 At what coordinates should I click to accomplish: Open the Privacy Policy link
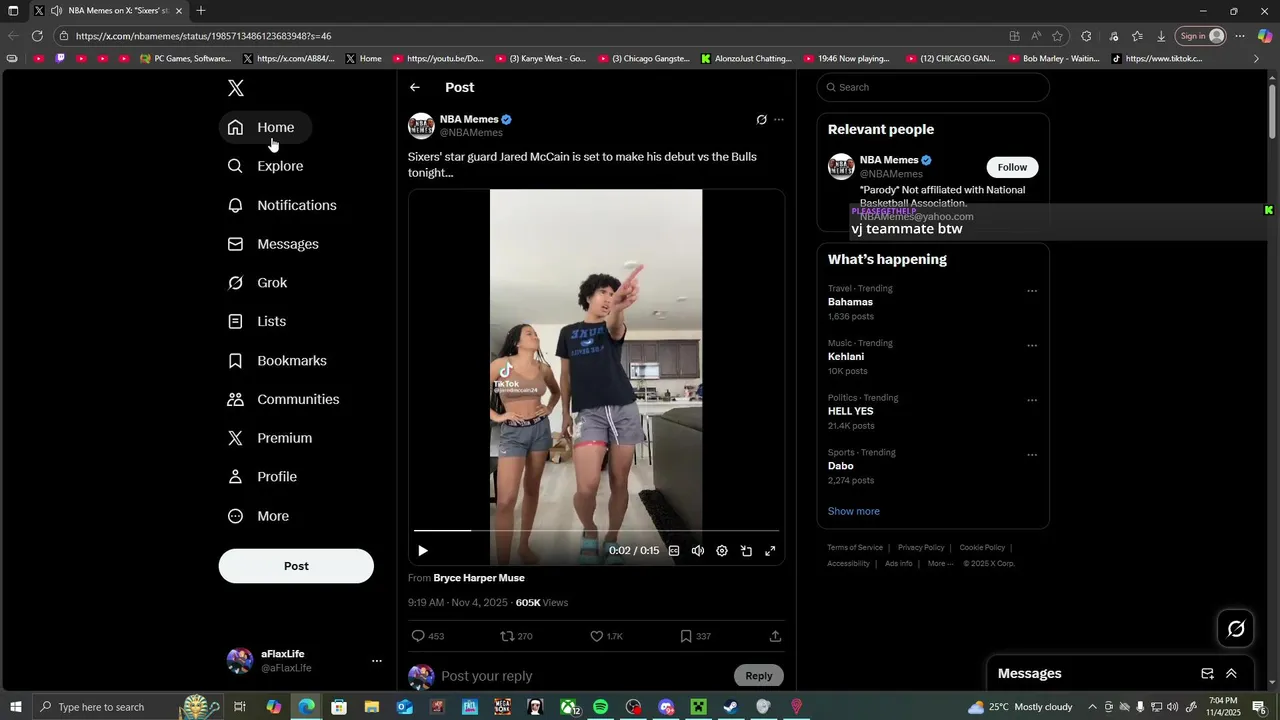click(x=921, y=548)
